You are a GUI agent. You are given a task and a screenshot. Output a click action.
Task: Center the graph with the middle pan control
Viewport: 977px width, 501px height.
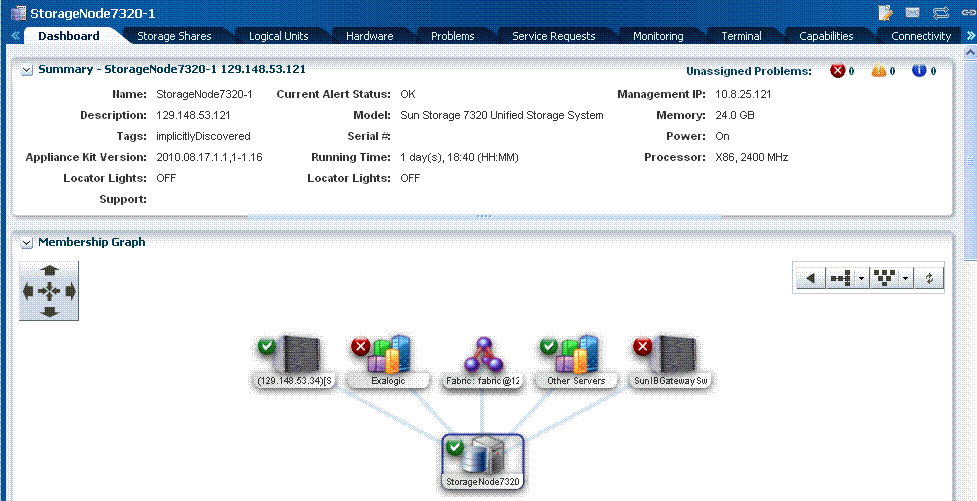tap(49, 291)
